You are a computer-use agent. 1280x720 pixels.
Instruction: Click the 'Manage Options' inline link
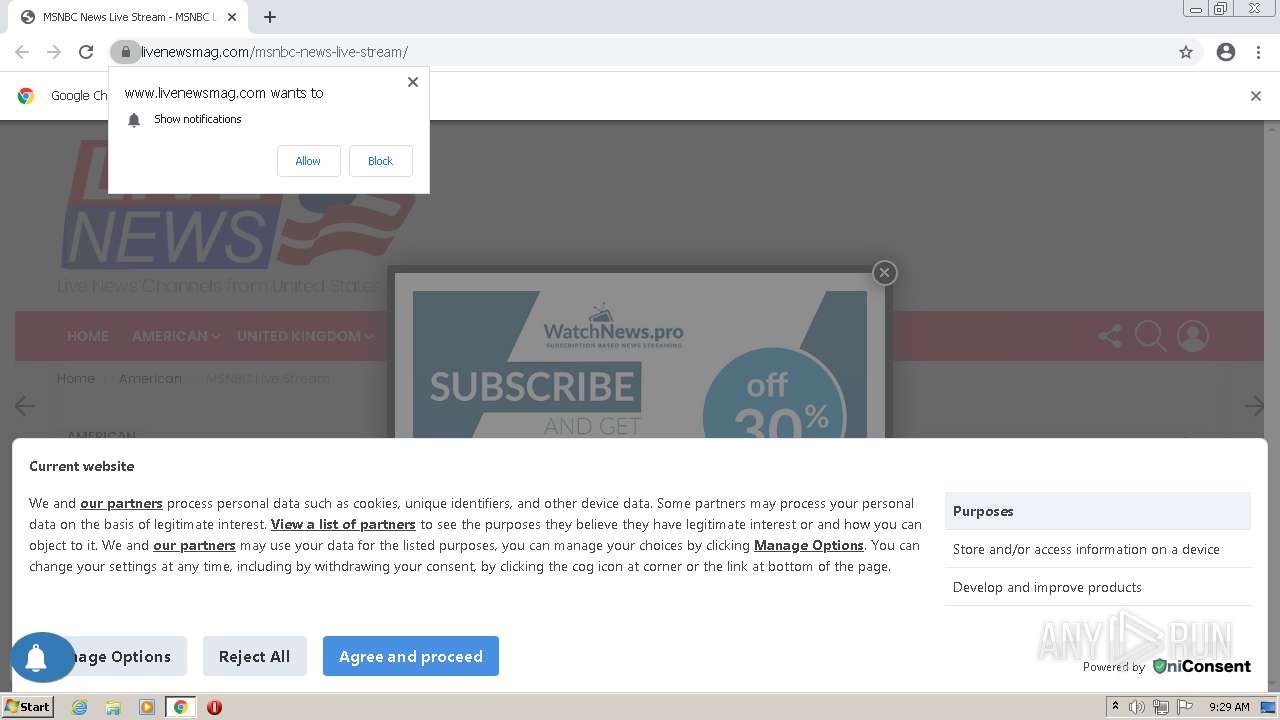(x=809, y=545)
